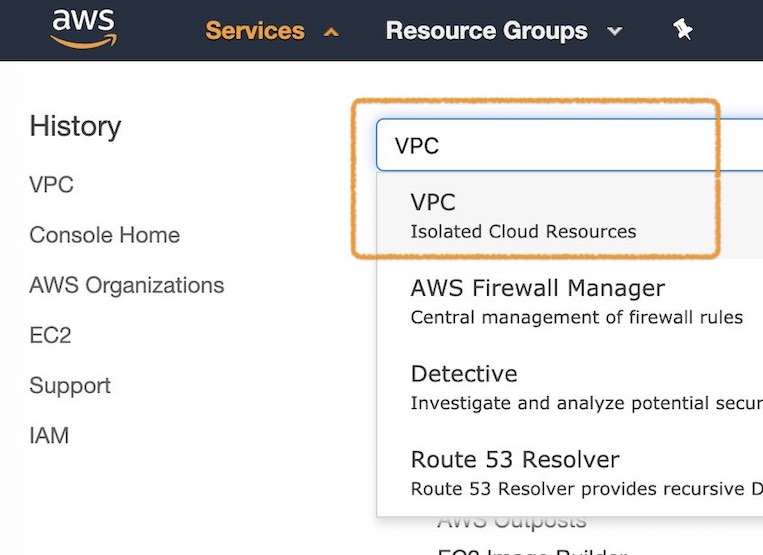Open AWS Outposts behind the dropdown
The height and width of the screenshot is (555, 763).
click(x=511, y=522)
